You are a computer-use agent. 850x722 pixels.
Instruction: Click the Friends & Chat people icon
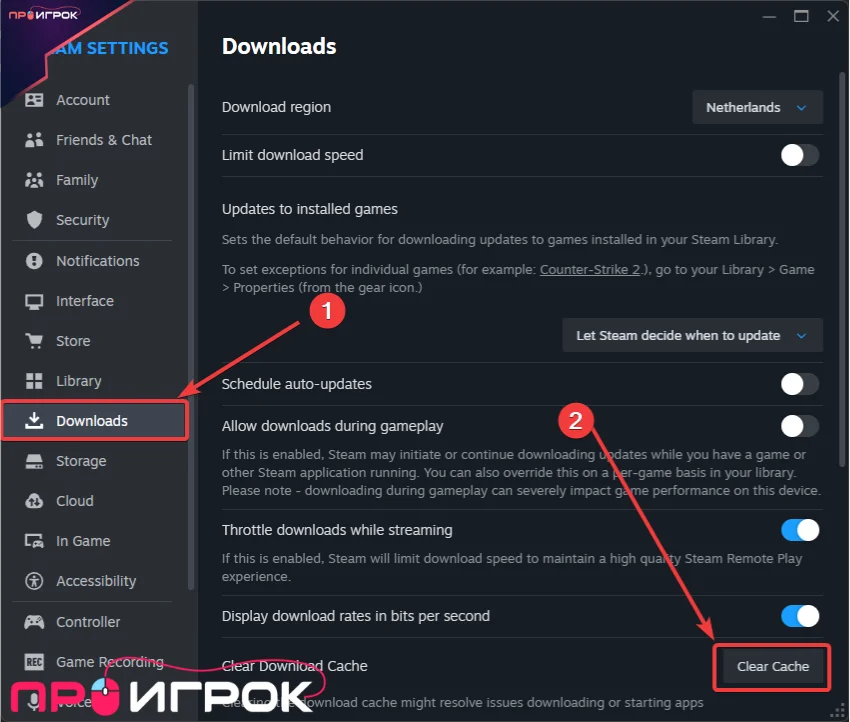tap(35, 140)
